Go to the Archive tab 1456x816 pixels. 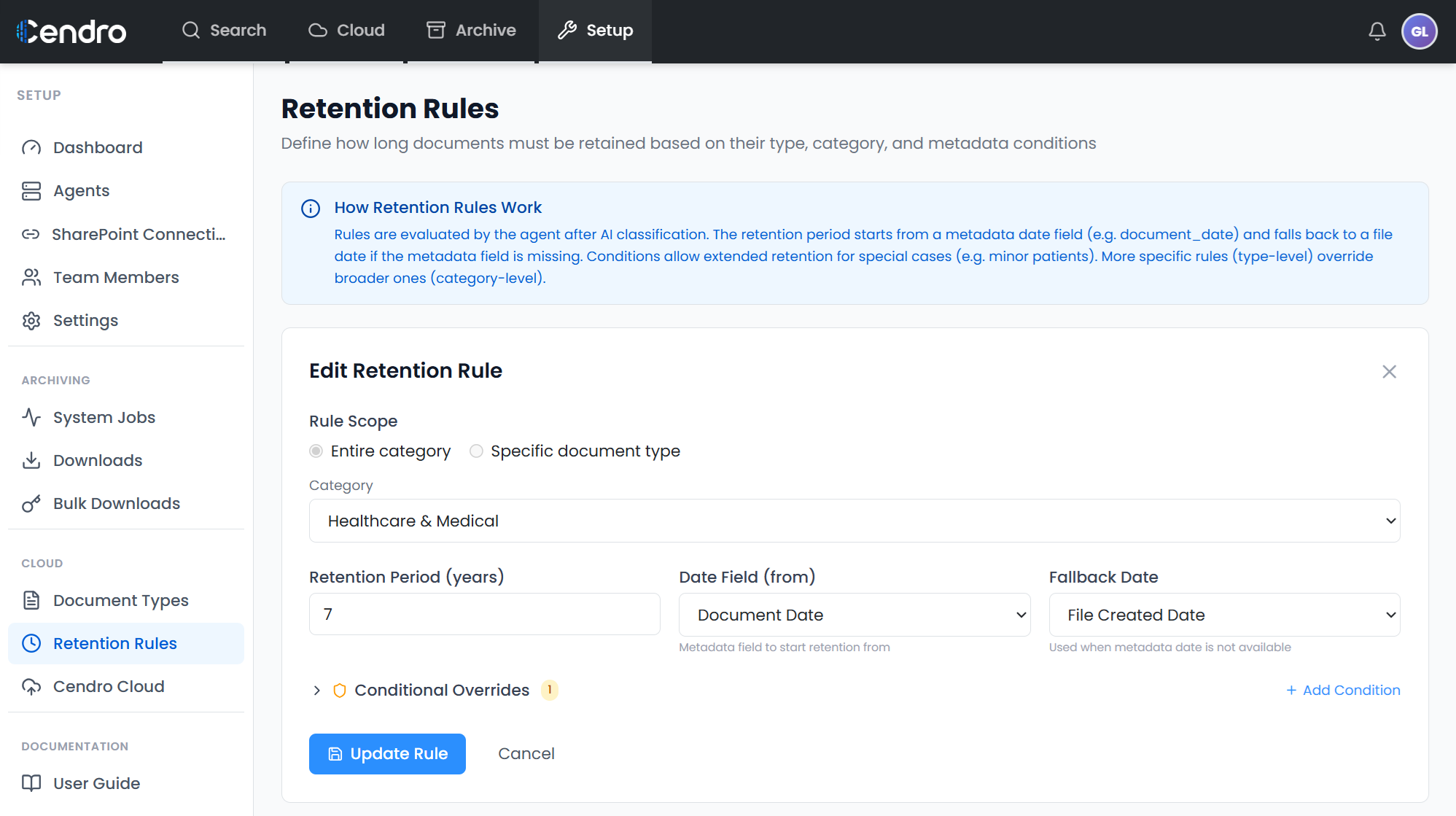coord(471,31)
